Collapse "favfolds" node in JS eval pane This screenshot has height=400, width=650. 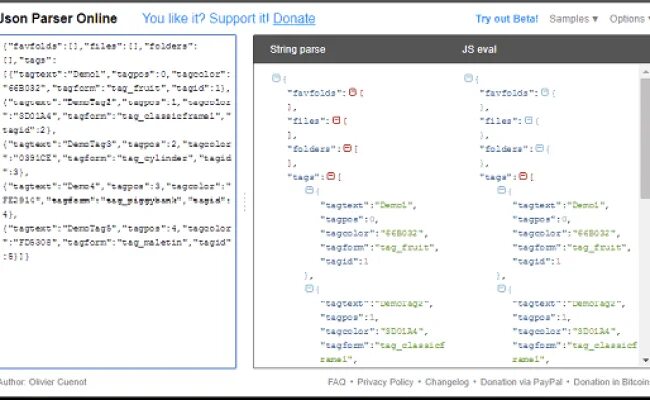(544, 92)
